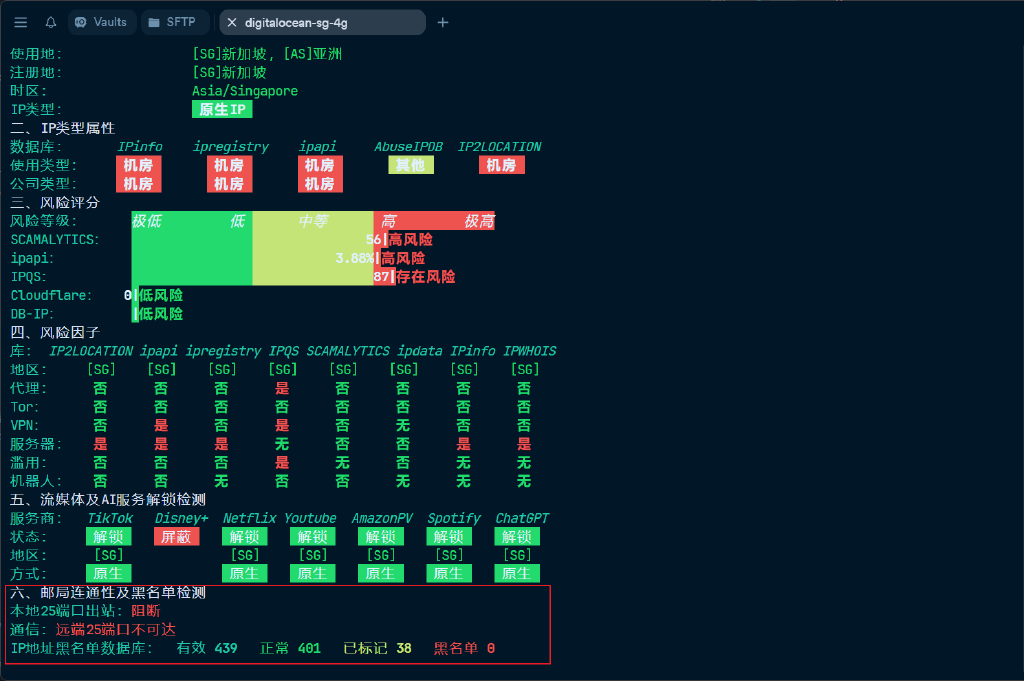This screenshot has width=1024, height=681.
Task: Open the sidebar hamburger menu
Action: 20,22
